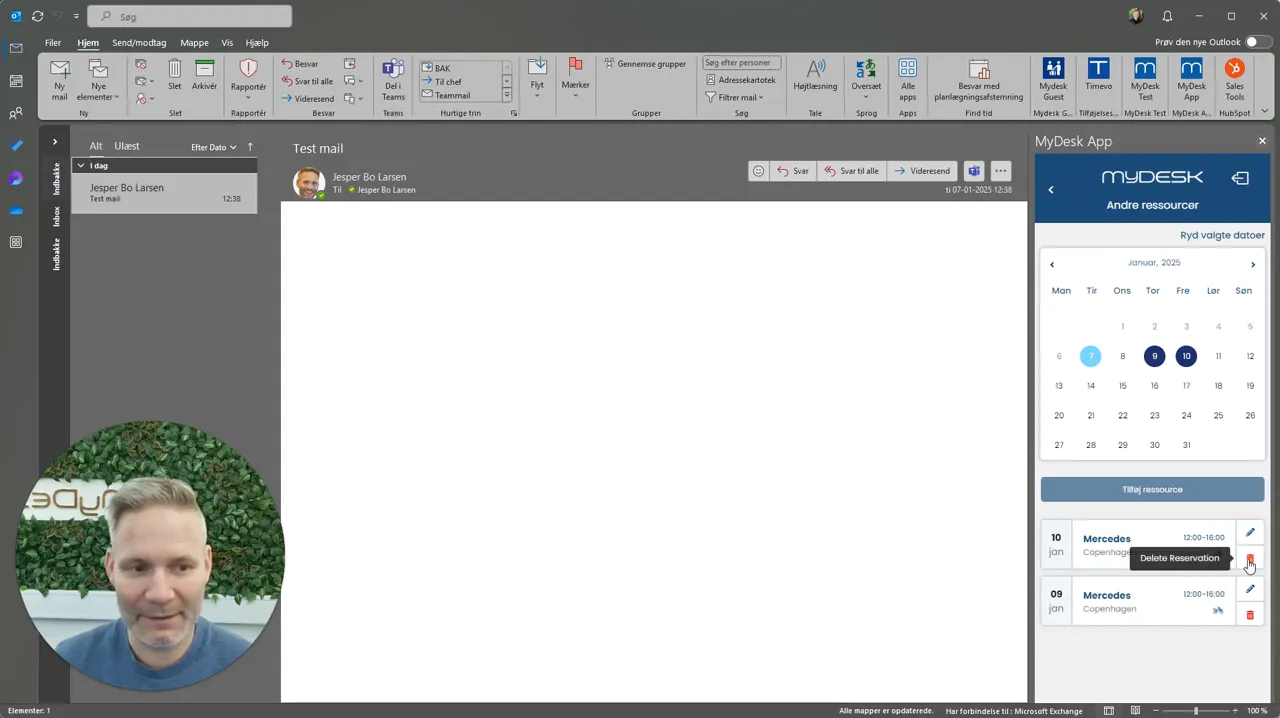Screen dimensions: 1280x718
Task: Switch to the Send/modtag tab
Action: tap(139, 43)
